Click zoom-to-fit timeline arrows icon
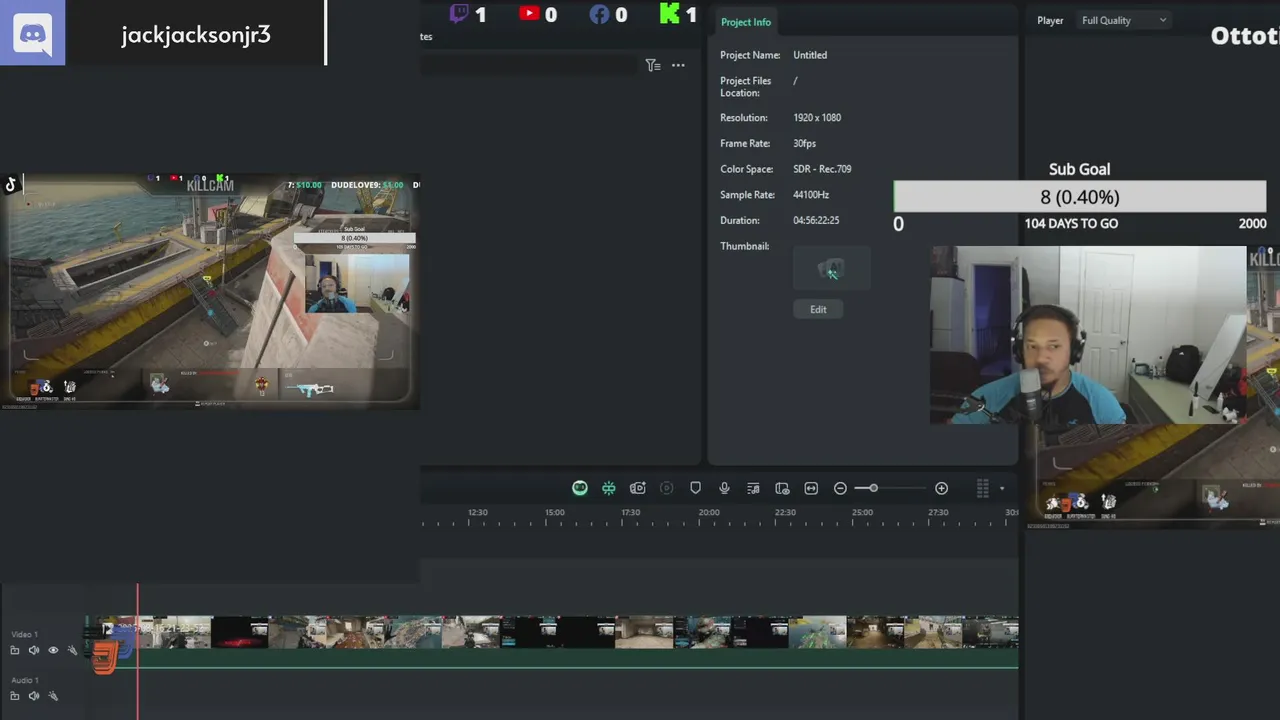1280x720 pixels. click(x=811, y=488)
